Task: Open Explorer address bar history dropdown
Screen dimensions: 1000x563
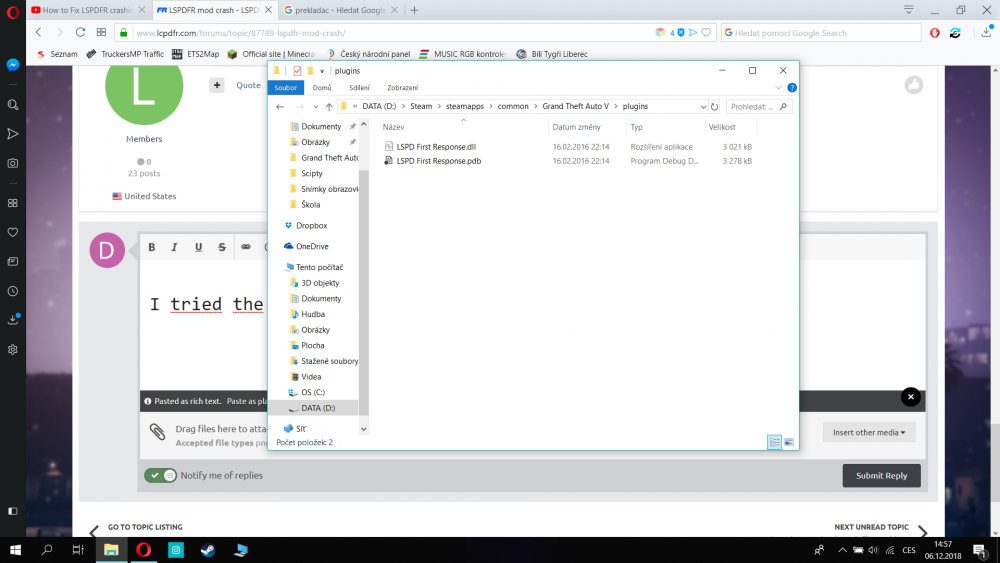Action: tap(703, 106)
